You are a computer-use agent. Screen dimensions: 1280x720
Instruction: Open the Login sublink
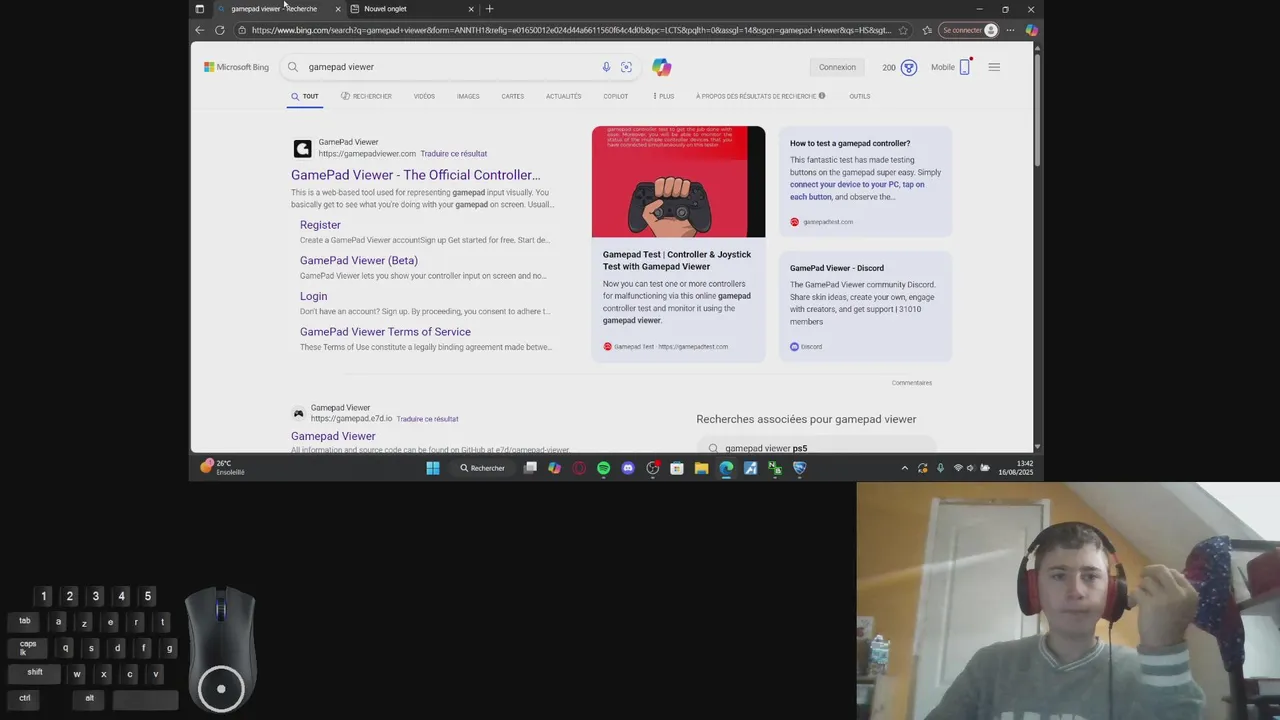[x=313, y=296]
